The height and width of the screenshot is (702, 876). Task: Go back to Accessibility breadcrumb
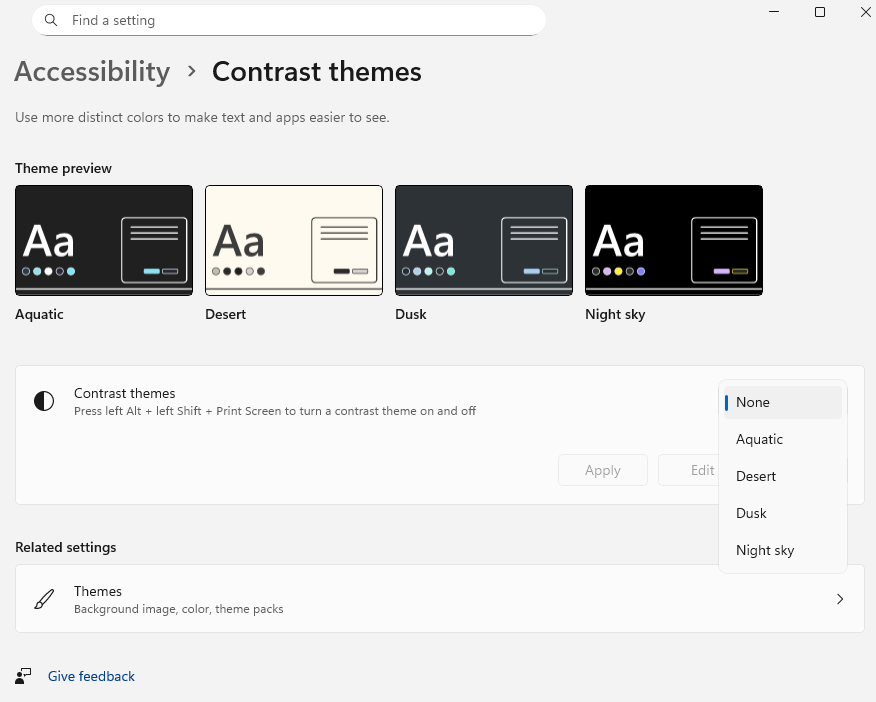coord(92,72)
